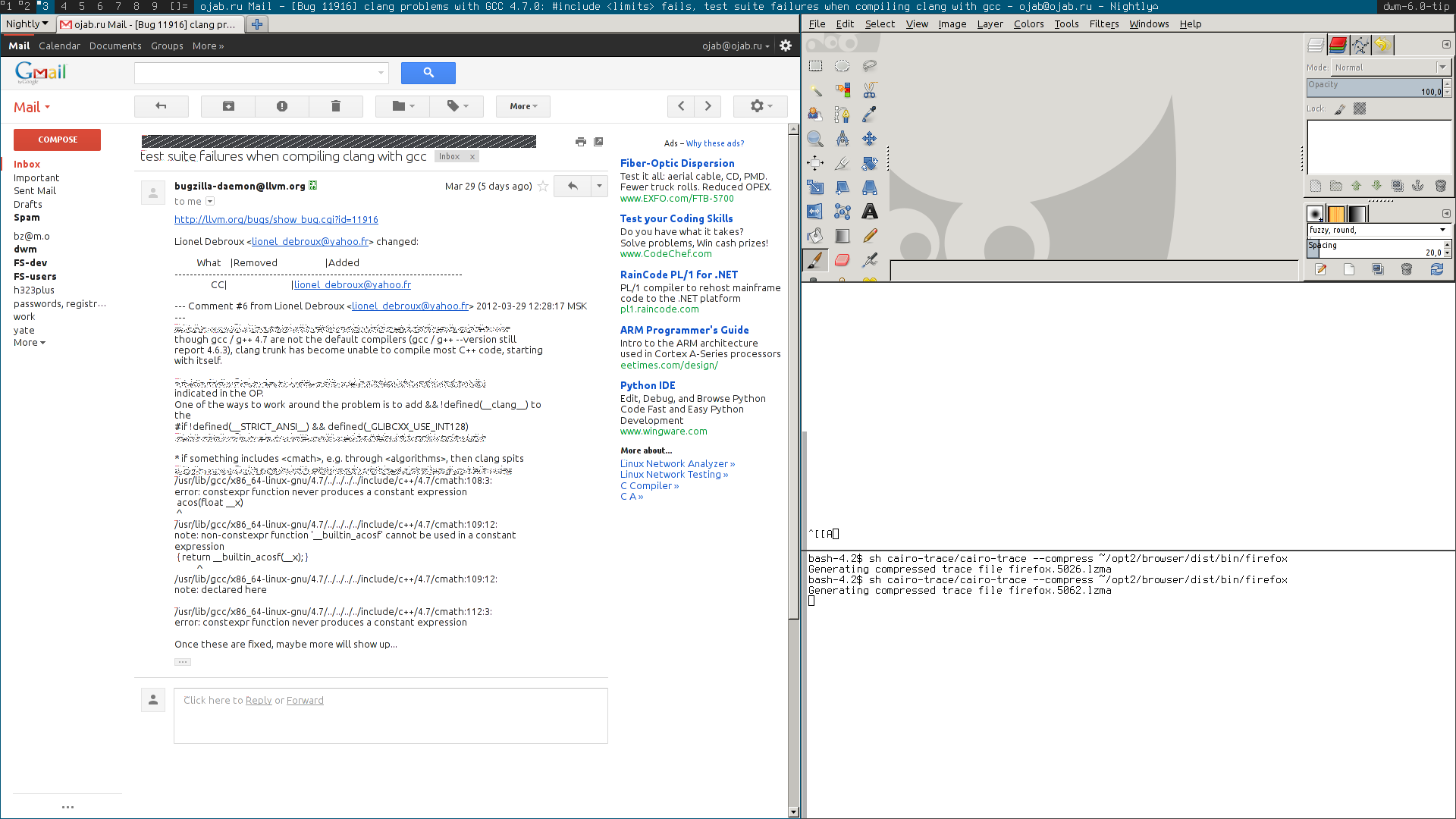Click the Gmail trash delete icon
This screenshot has width=1456, height=819.
(x=336, y=106)
